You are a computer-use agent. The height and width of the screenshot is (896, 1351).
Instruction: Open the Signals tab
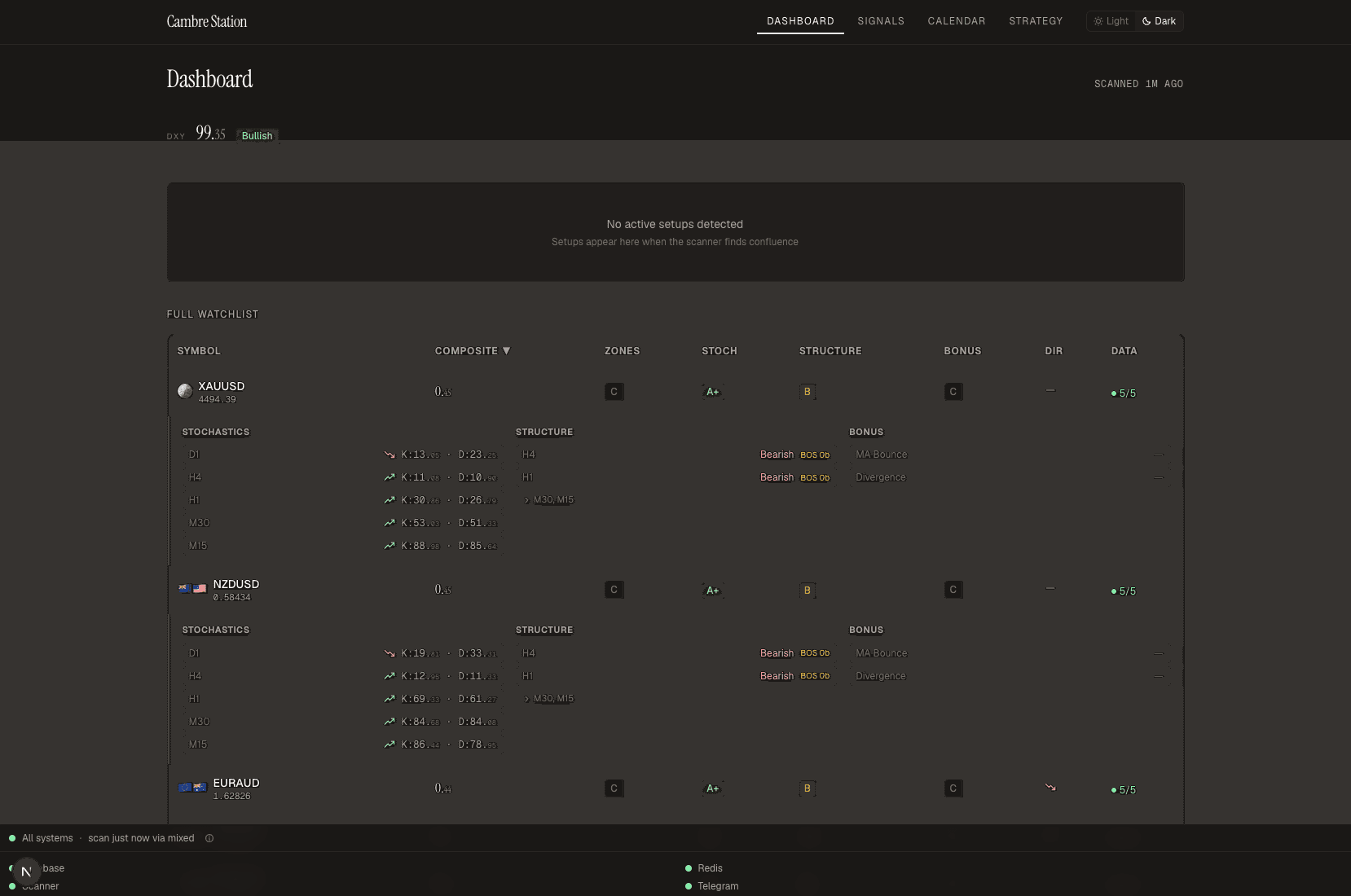click(x=881, y=21)
